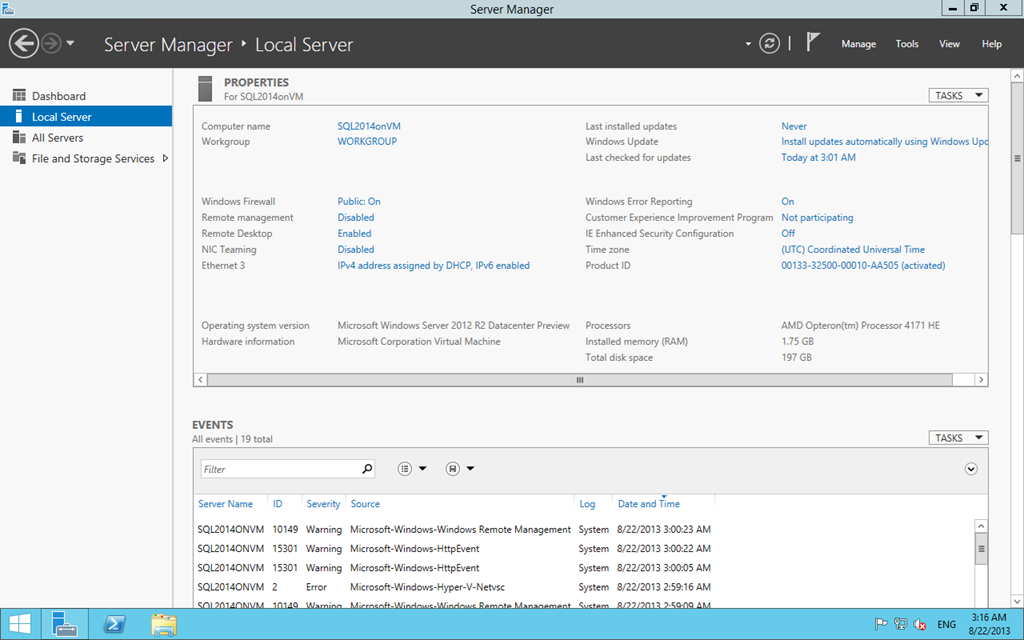Sort events by Log column
This screenshot has width=1024, height=640.
coord(587,504)
